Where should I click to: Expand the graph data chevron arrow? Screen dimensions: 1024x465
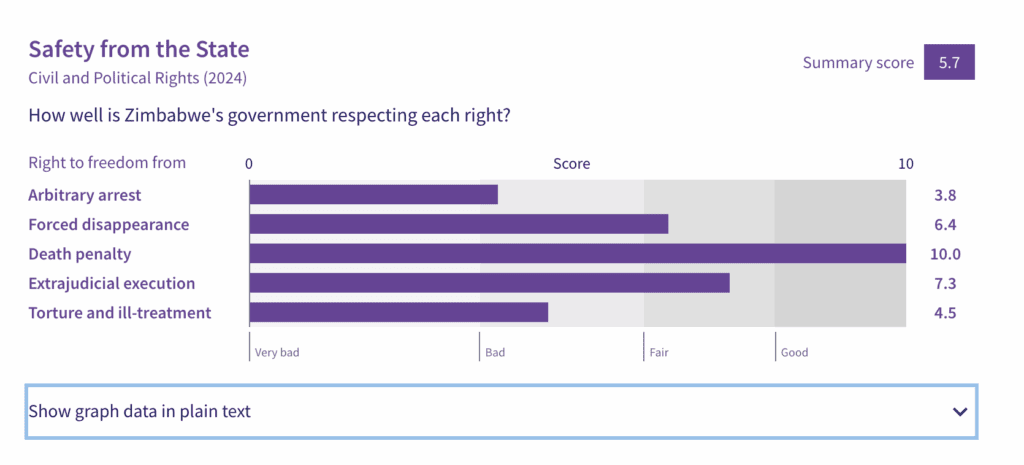(960, 412)
